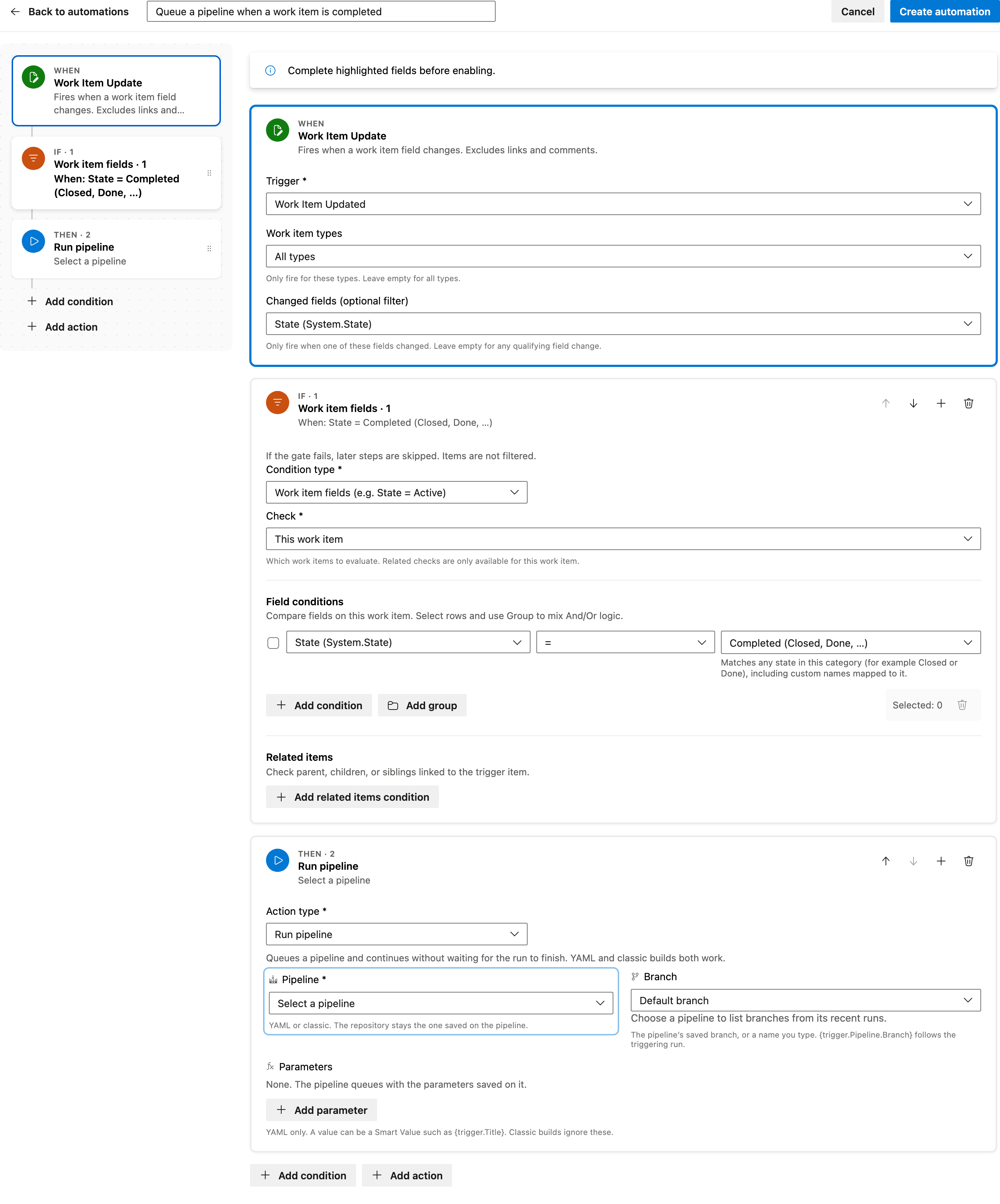
Task: Click the move down arrow on Run pipeline step
Action: point(914,861)
